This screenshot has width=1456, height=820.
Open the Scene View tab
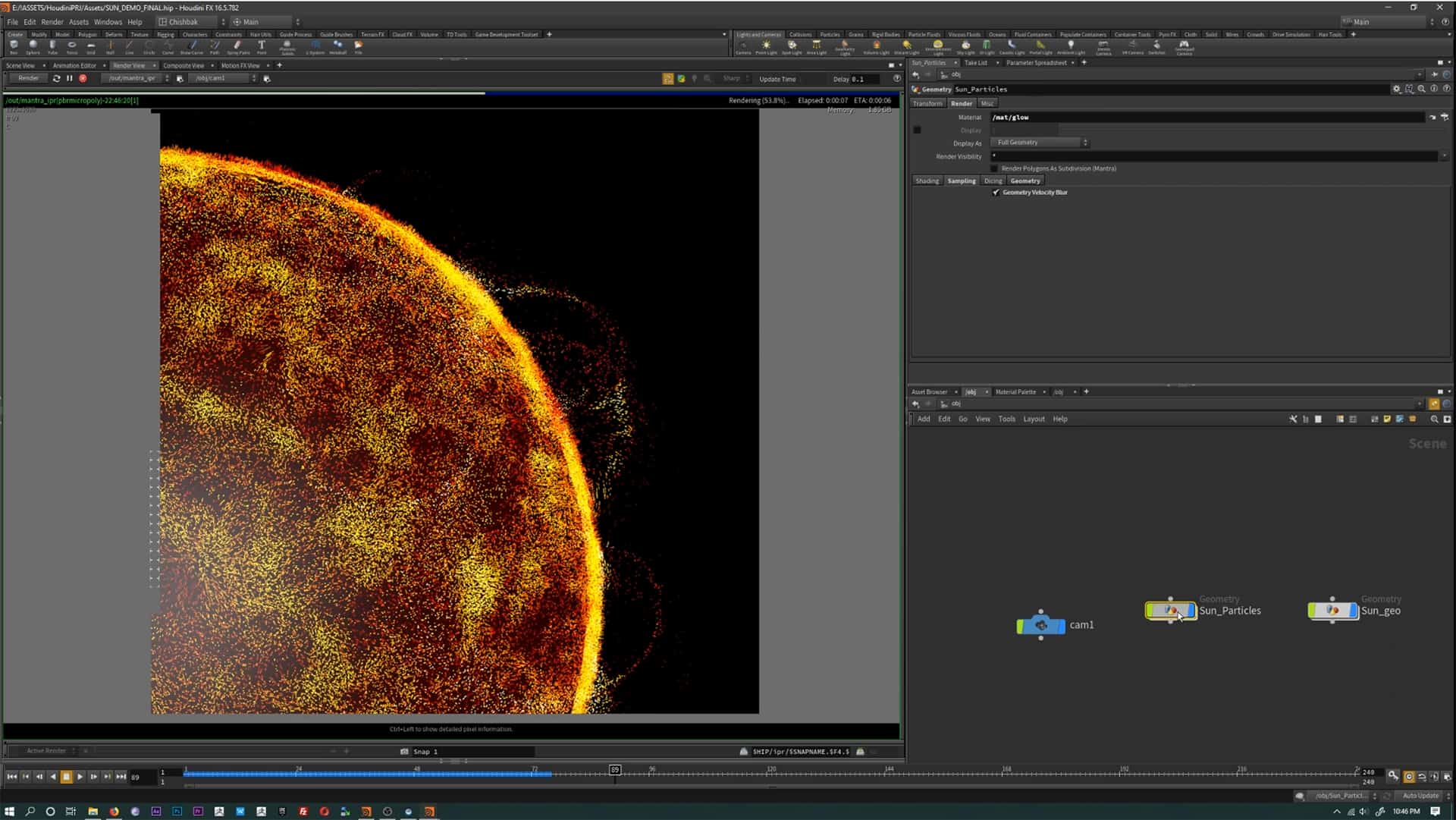click(20, 65)
